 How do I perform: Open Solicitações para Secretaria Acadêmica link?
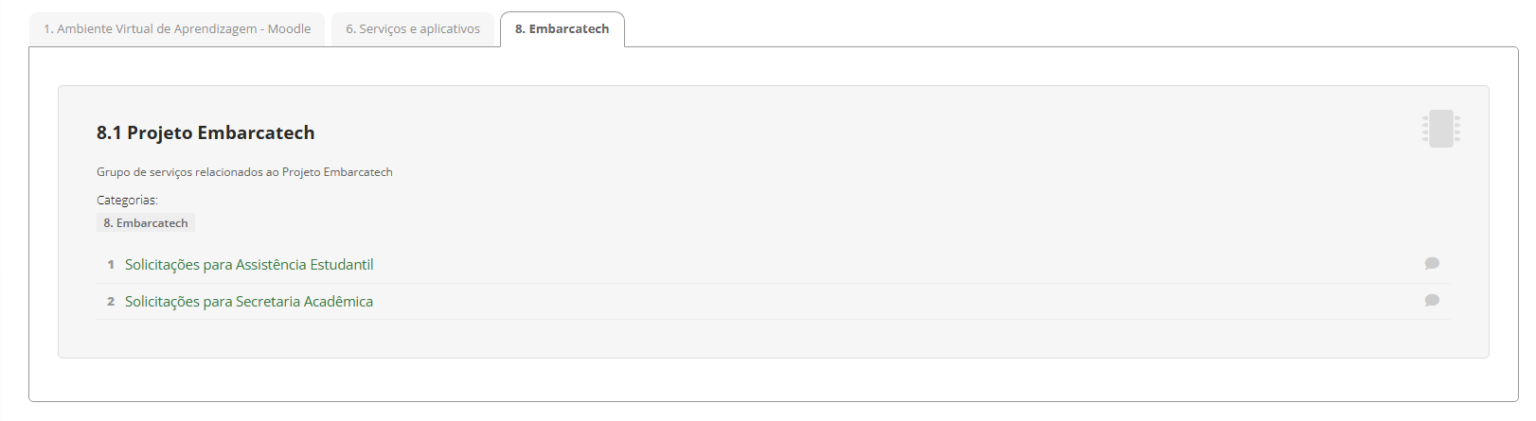(x=249, y=301)
